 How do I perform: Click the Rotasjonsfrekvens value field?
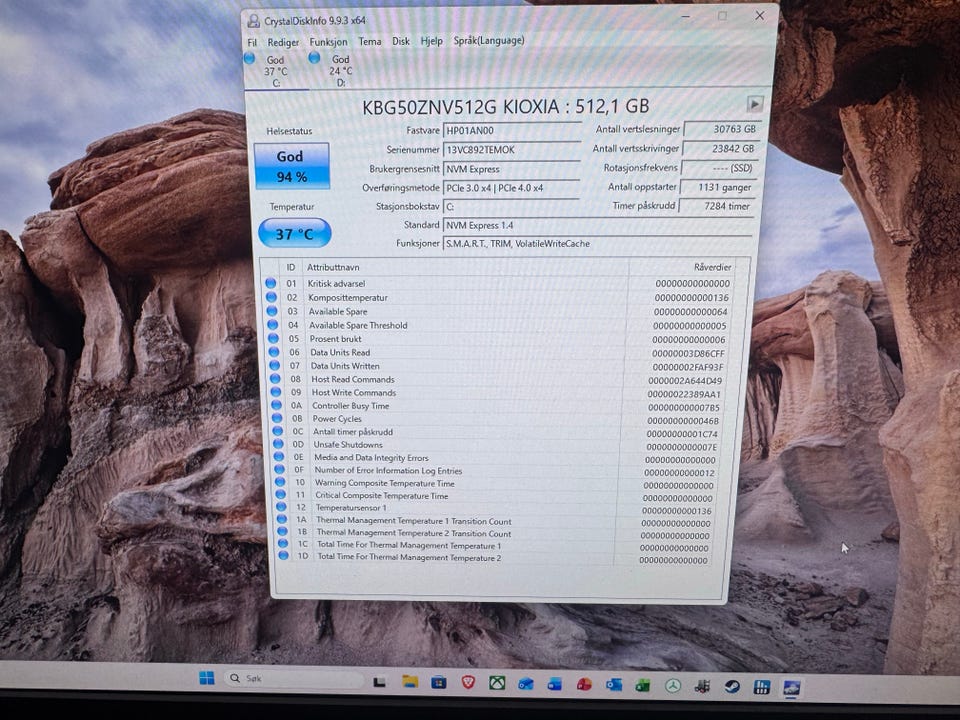click(x=718, y=168)
